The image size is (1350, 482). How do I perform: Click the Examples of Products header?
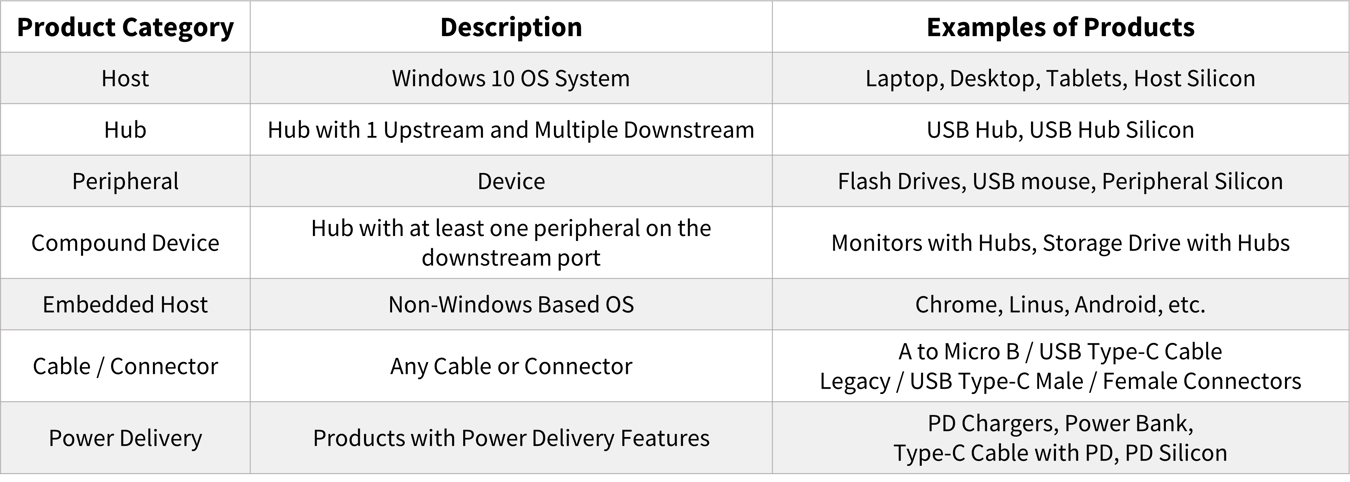tap(1060, 27)
